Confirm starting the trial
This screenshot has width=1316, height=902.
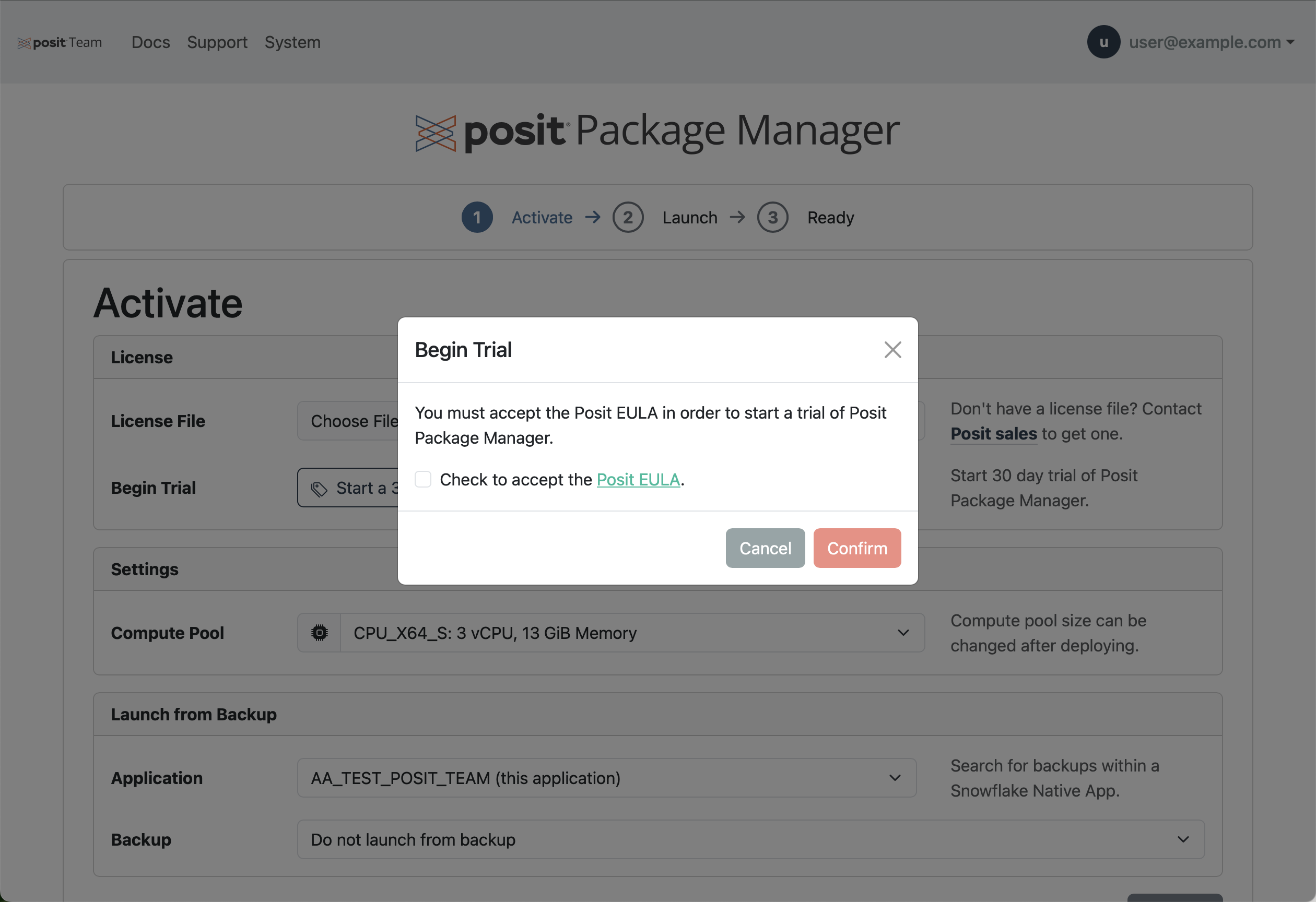857,548
